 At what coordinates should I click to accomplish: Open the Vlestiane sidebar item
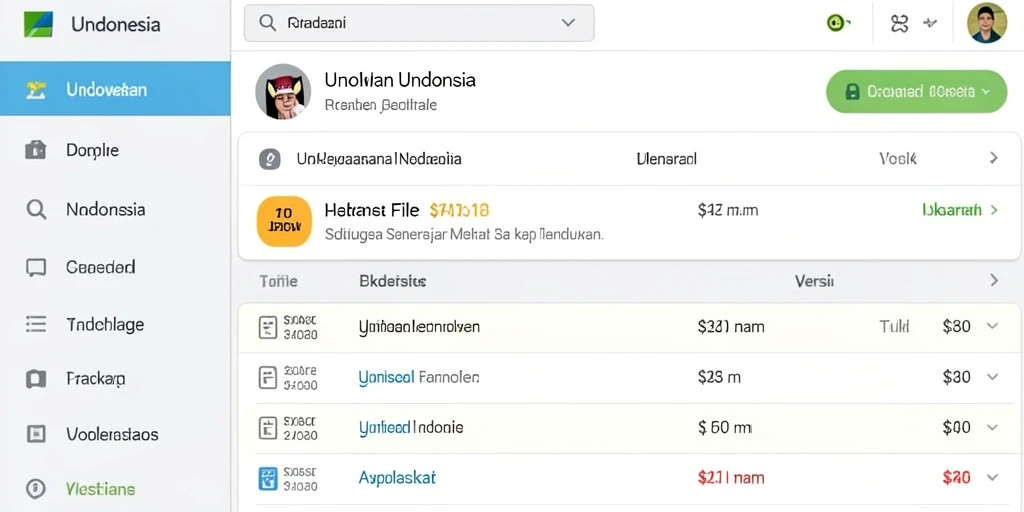click(x=101, y=488)
